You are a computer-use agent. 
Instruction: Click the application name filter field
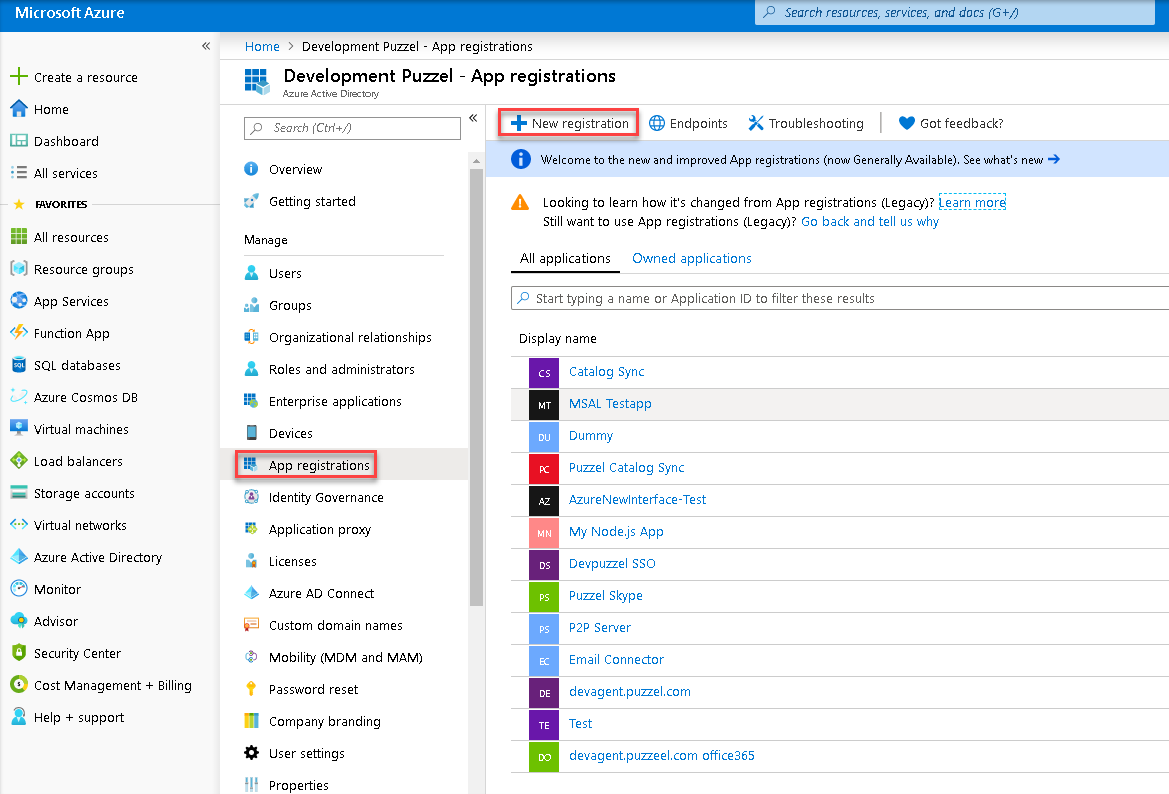point(840,298)
